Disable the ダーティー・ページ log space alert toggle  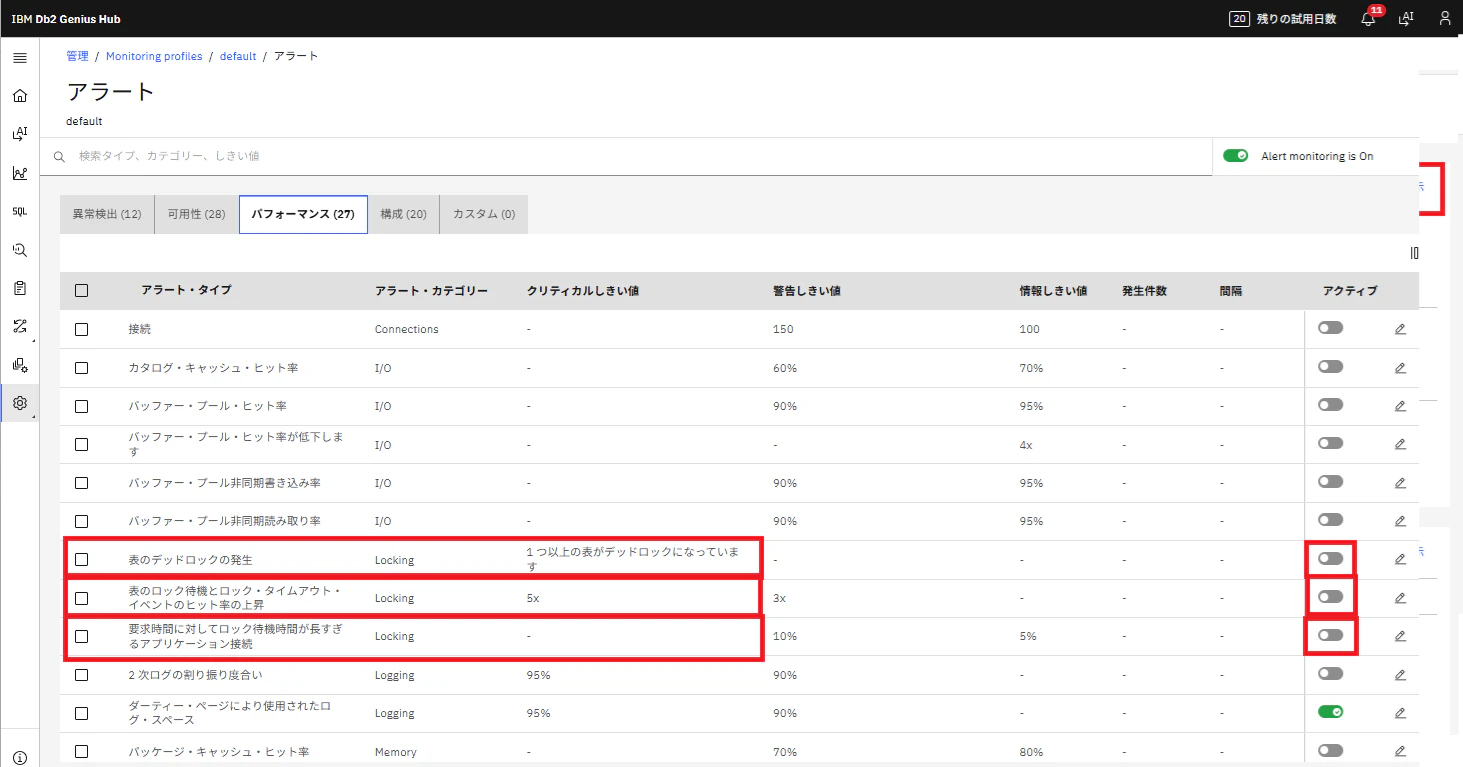[1330, 712]
